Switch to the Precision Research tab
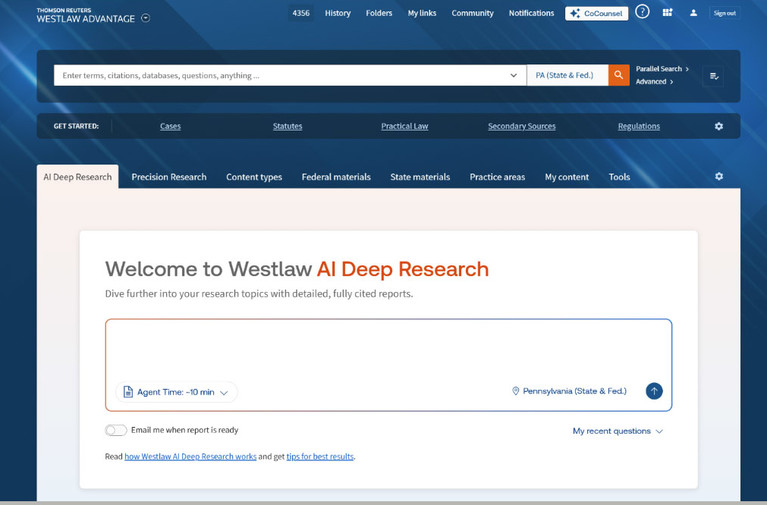 coord(169,177)
